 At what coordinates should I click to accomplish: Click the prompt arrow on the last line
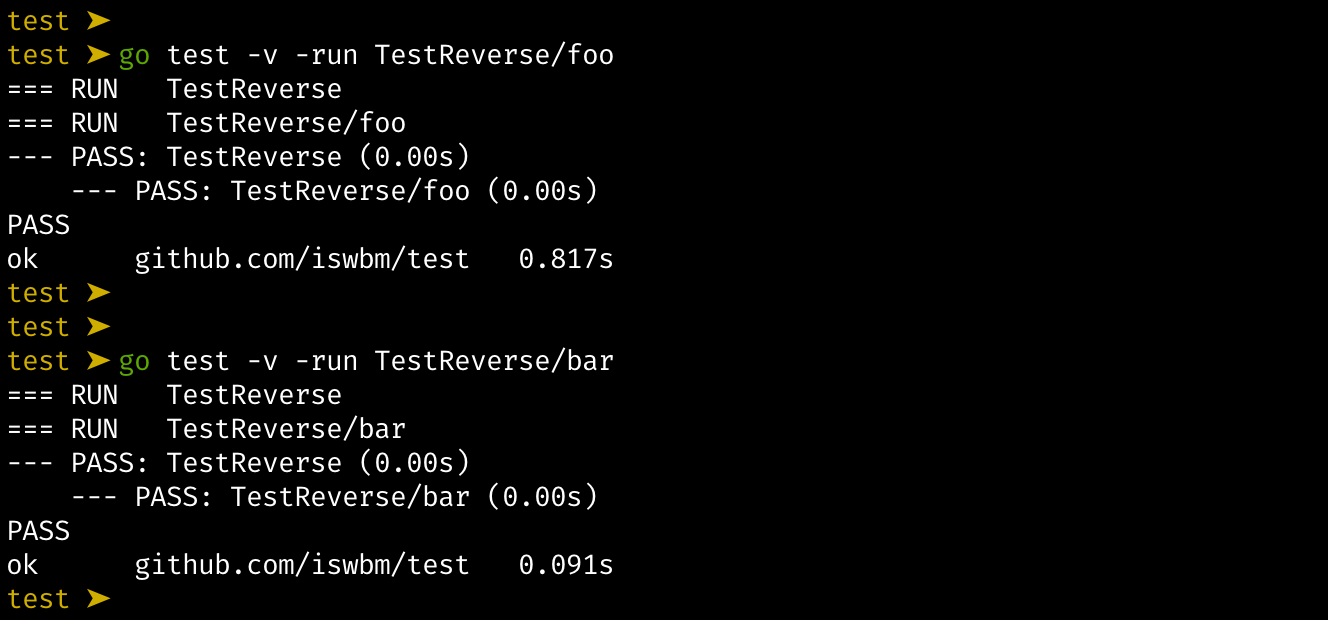pos(97,599)
